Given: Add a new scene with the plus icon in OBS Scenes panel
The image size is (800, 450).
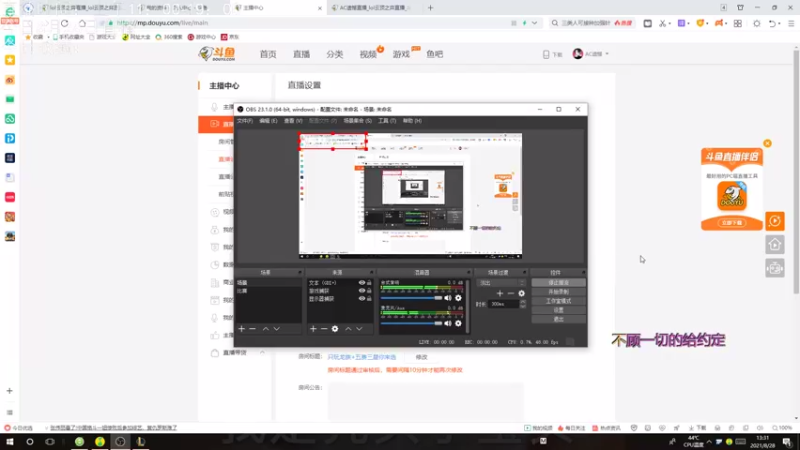Looking at the screenshot, I should 242,329.
